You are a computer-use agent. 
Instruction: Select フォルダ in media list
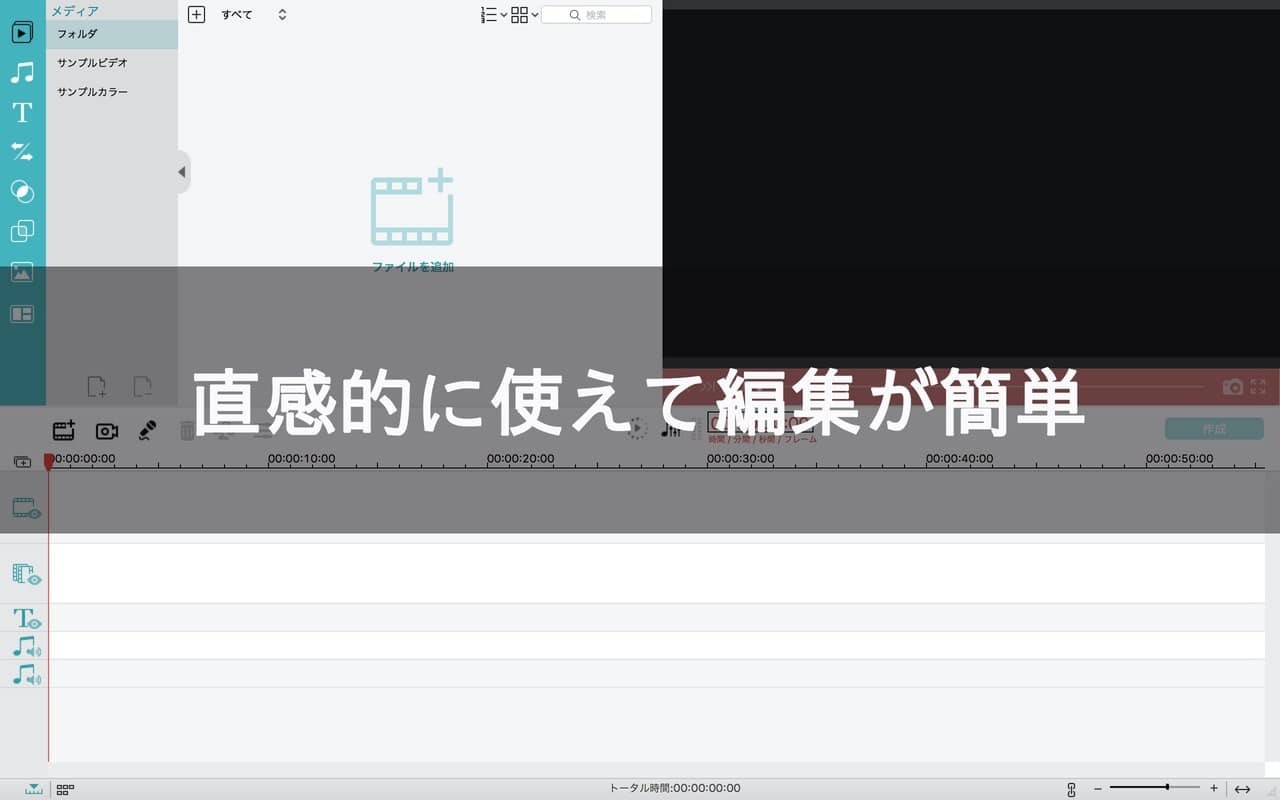pyautogui.click(x=112, y=34)
